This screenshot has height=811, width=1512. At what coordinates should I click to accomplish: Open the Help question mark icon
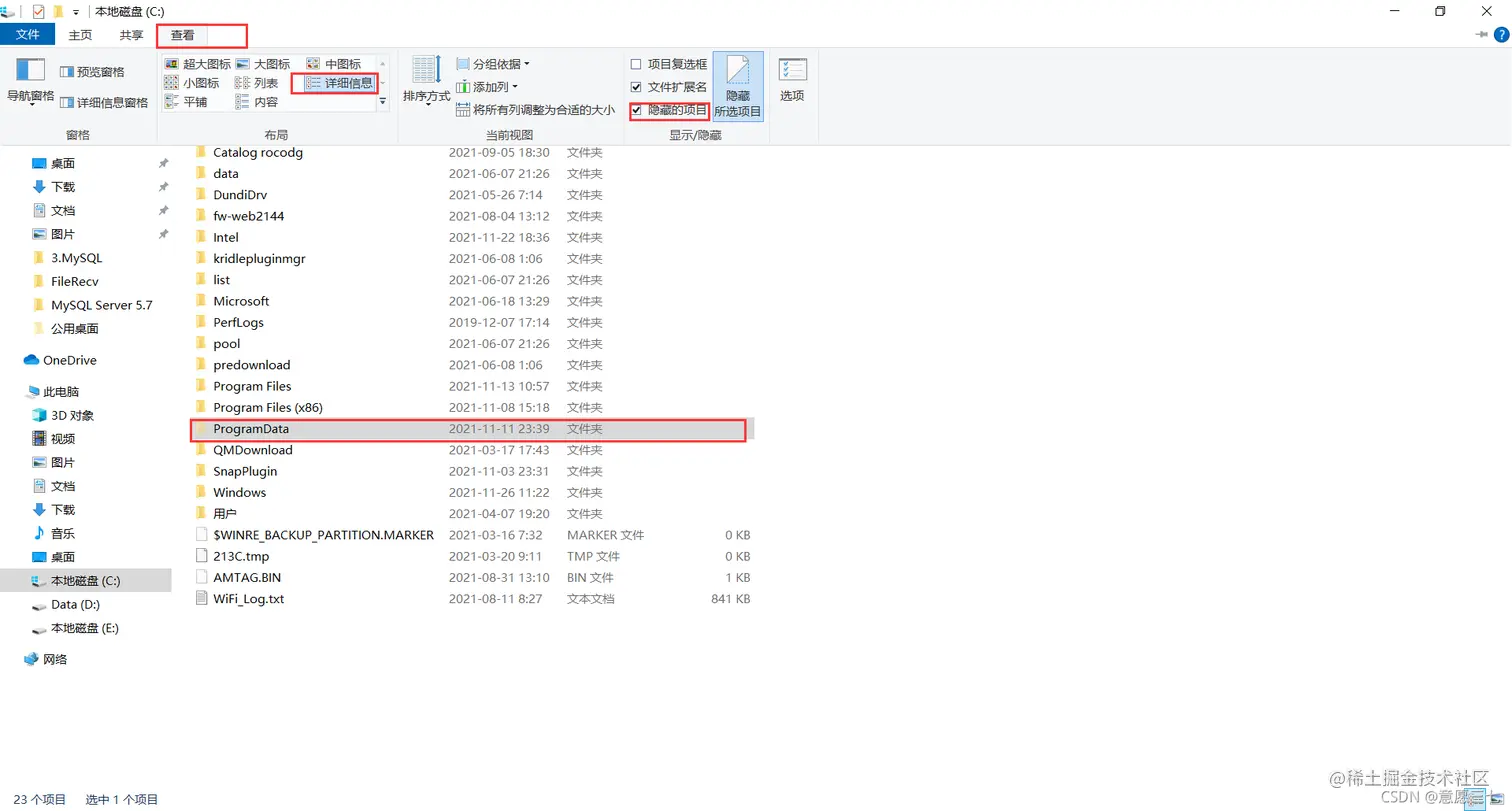tap(1501, 35)
